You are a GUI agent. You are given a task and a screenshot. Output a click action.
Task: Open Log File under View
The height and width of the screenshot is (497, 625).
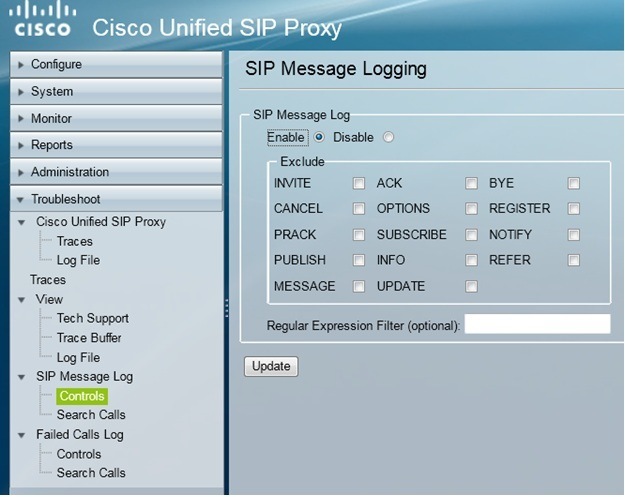[x=78, y=358]
